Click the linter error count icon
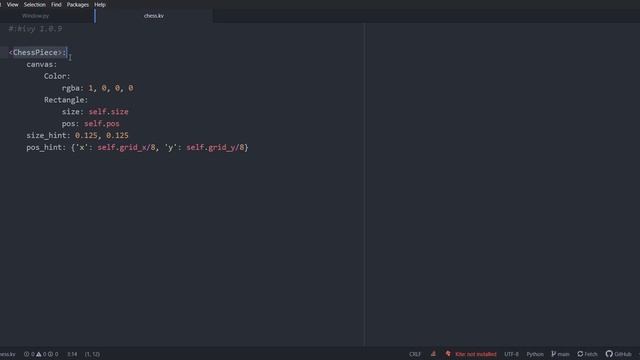 (x=27, y=354)
